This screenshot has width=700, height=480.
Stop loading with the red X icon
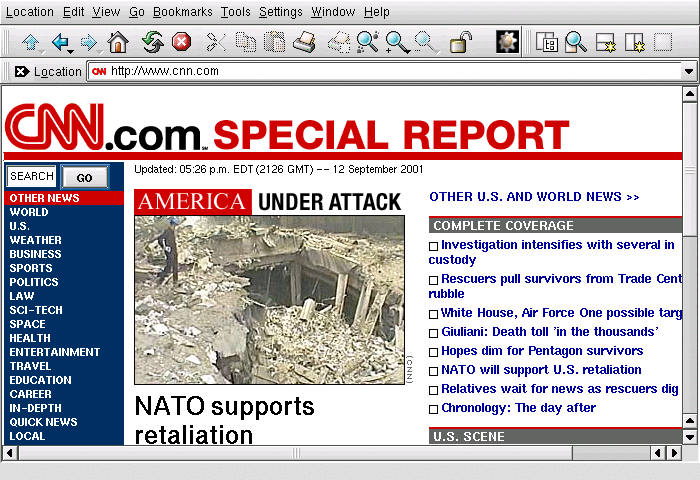pos(181,42)
